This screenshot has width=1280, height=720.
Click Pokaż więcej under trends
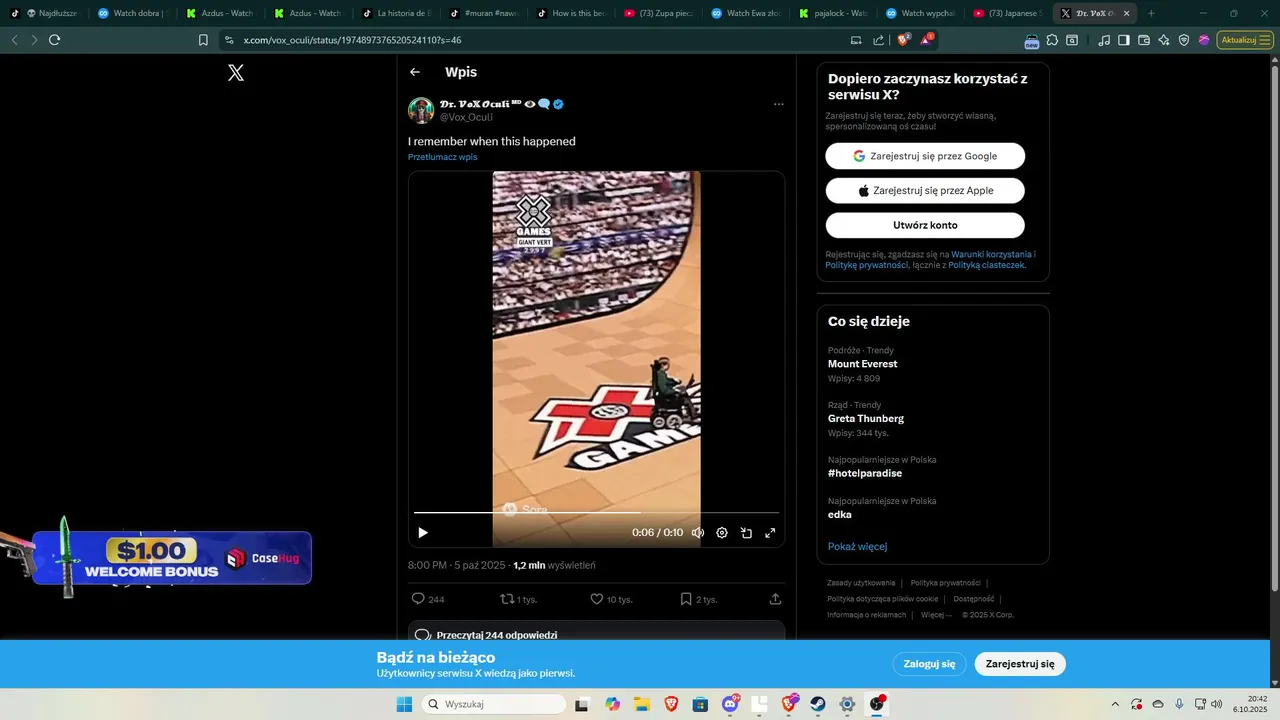pyautogui.click(x=857, y=546)
